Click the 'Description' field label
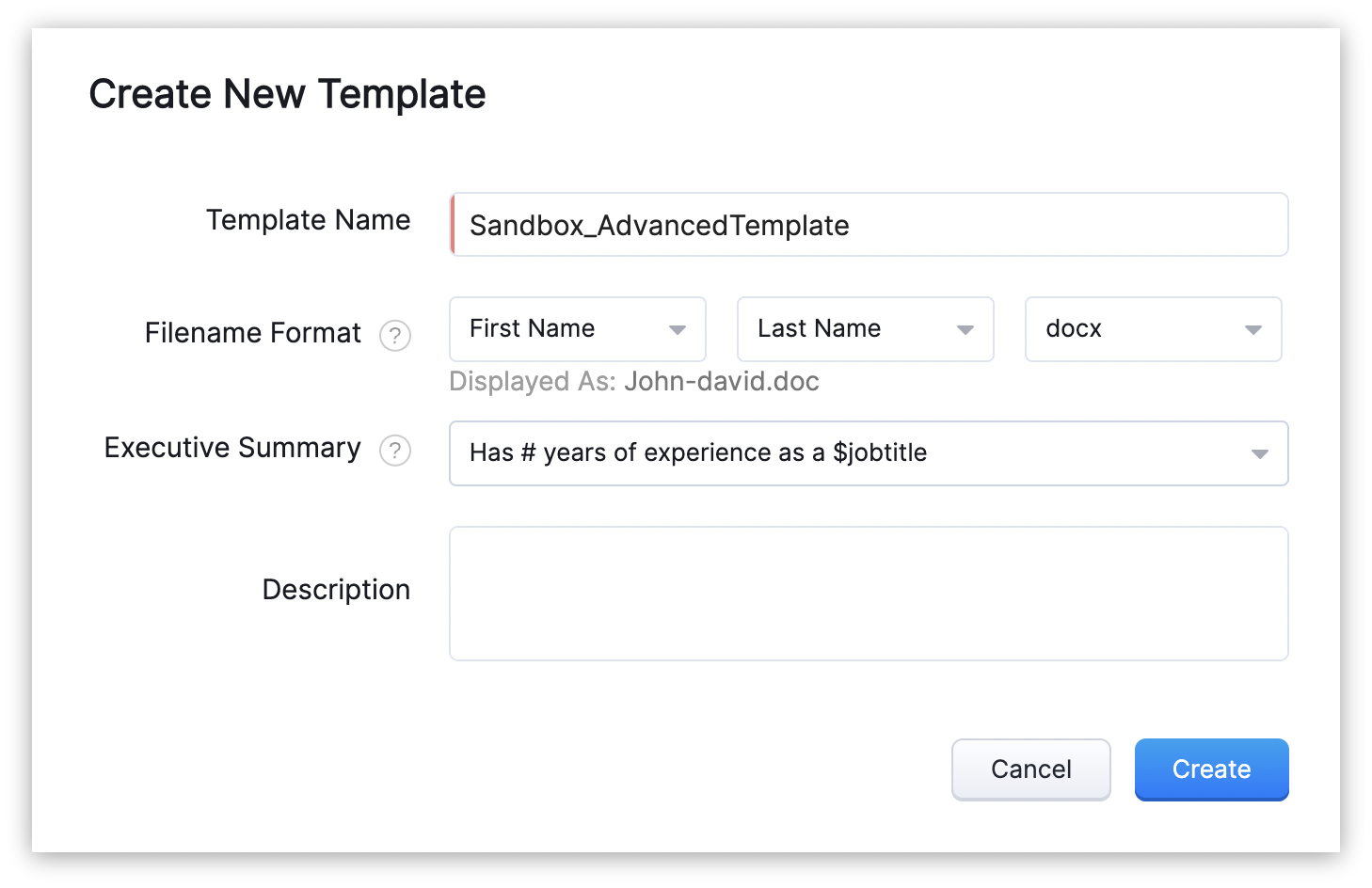Viewport: 1372px width, 888px height. click(336, 590)
